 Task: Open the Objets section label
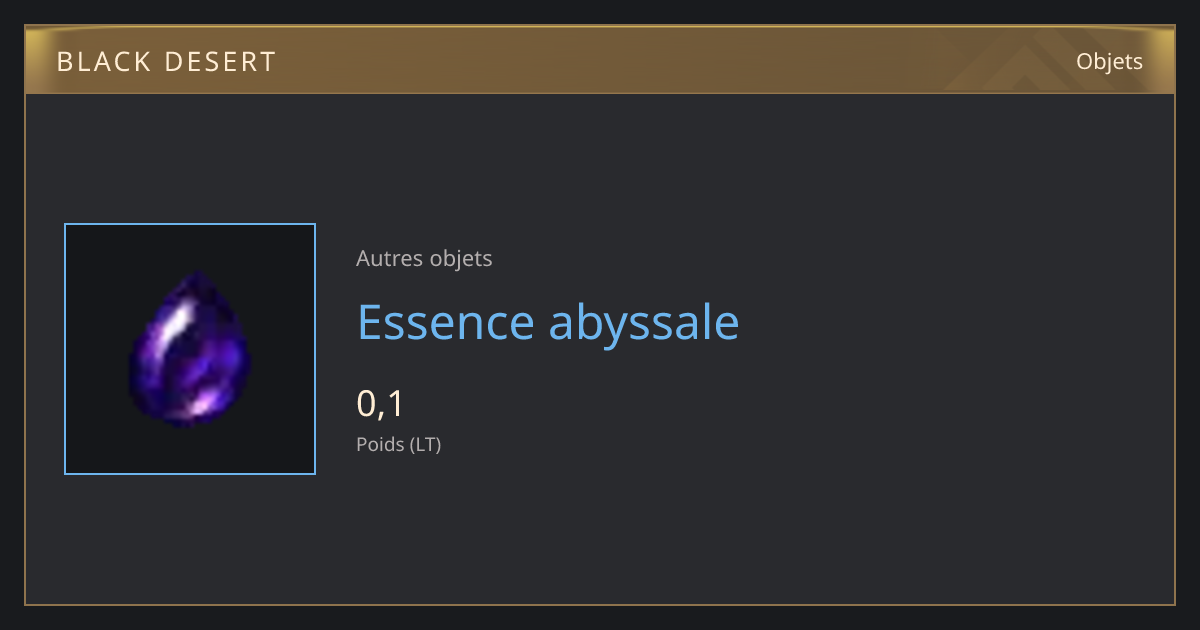(x=1109, y=62)
